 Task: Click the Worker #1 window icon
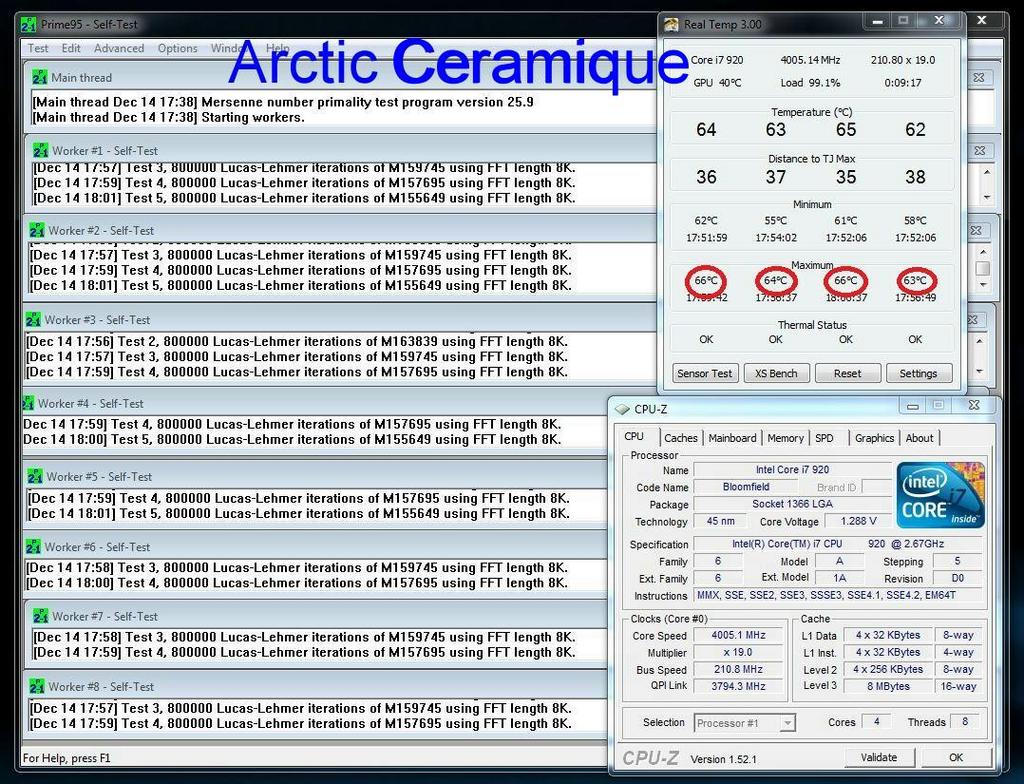pos(40,150)
